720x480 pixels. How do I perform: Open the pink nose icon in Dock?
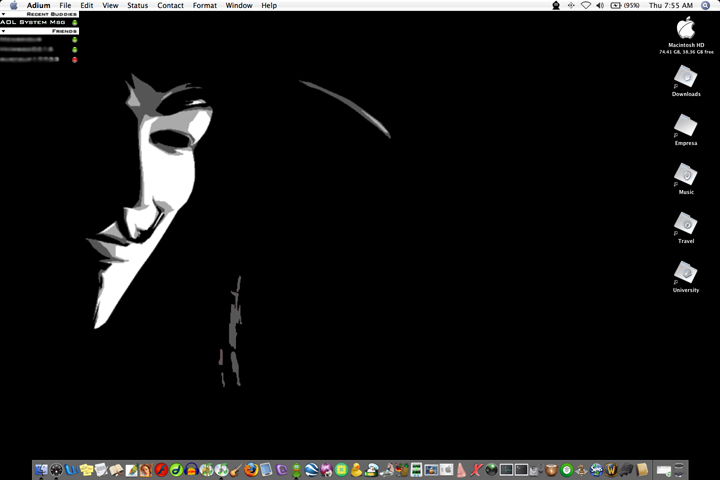pos(461,470)
